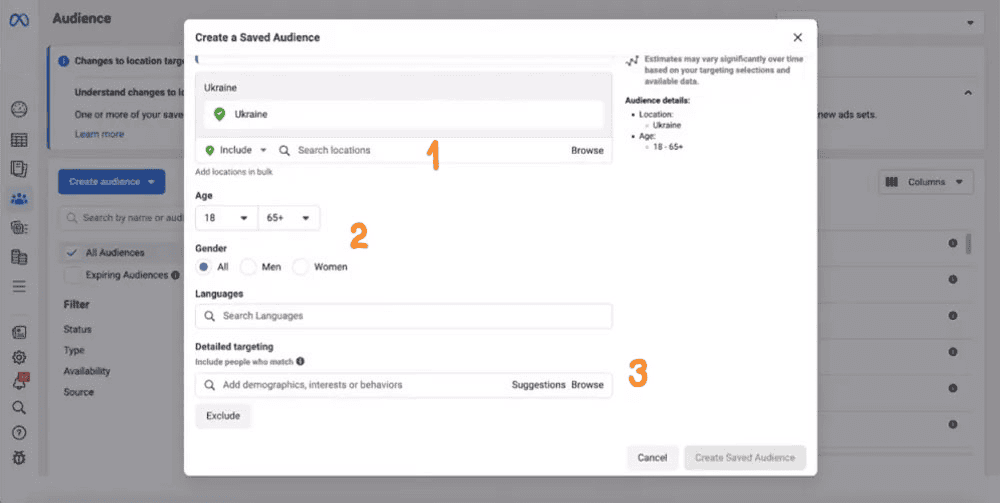
Task: Expand the Source filter
Action: [78, 392]
